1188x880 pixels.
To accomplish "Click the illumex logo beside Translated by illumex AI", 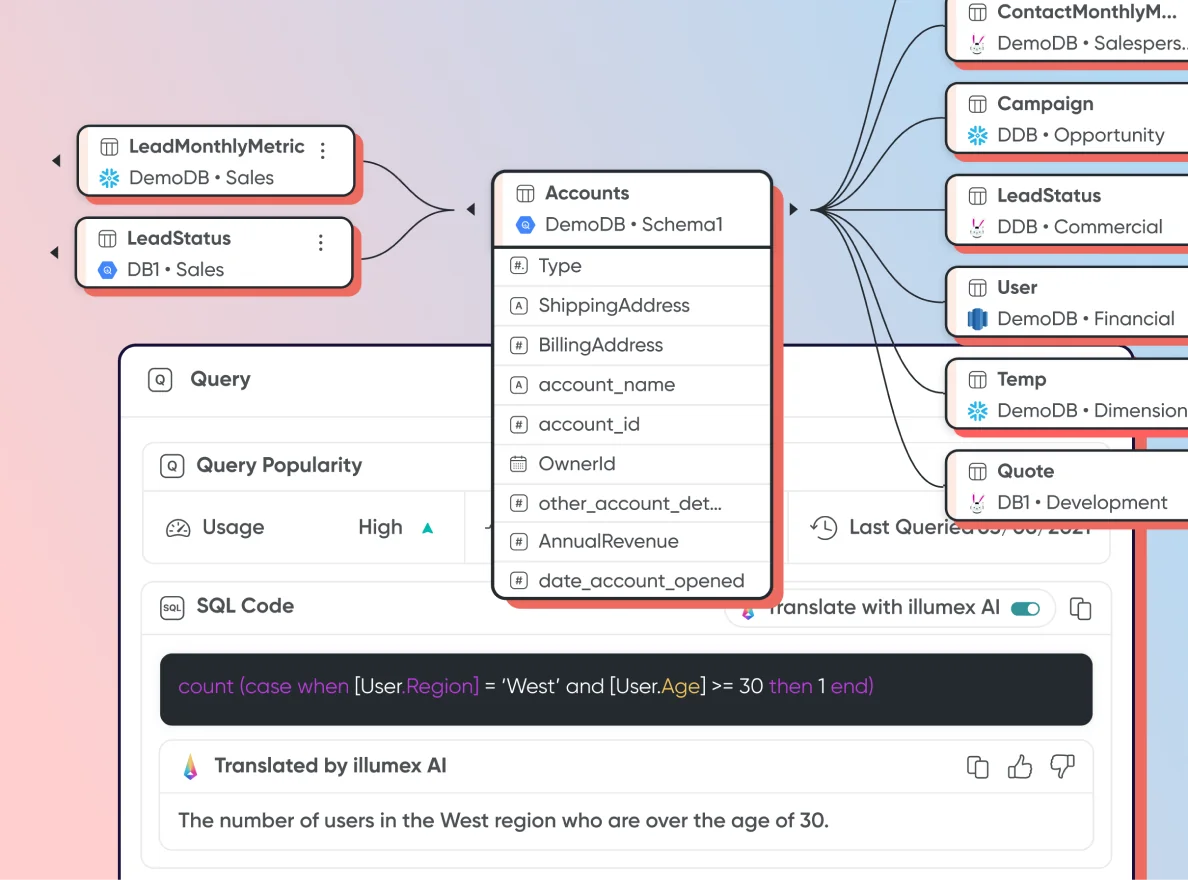I will 190,766.
